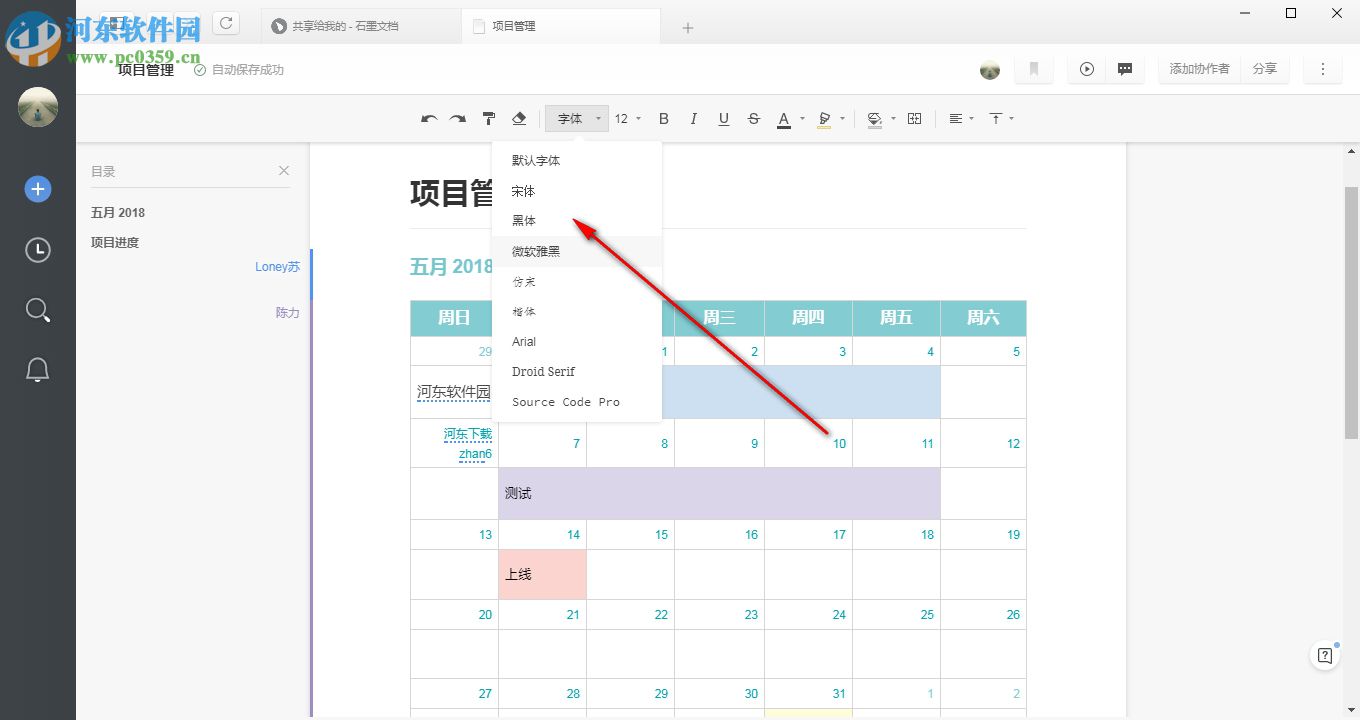The height and width of the screenshot is (720, 1360).
Task: Open the zhan6 link in the calendar
Action: 475,454
